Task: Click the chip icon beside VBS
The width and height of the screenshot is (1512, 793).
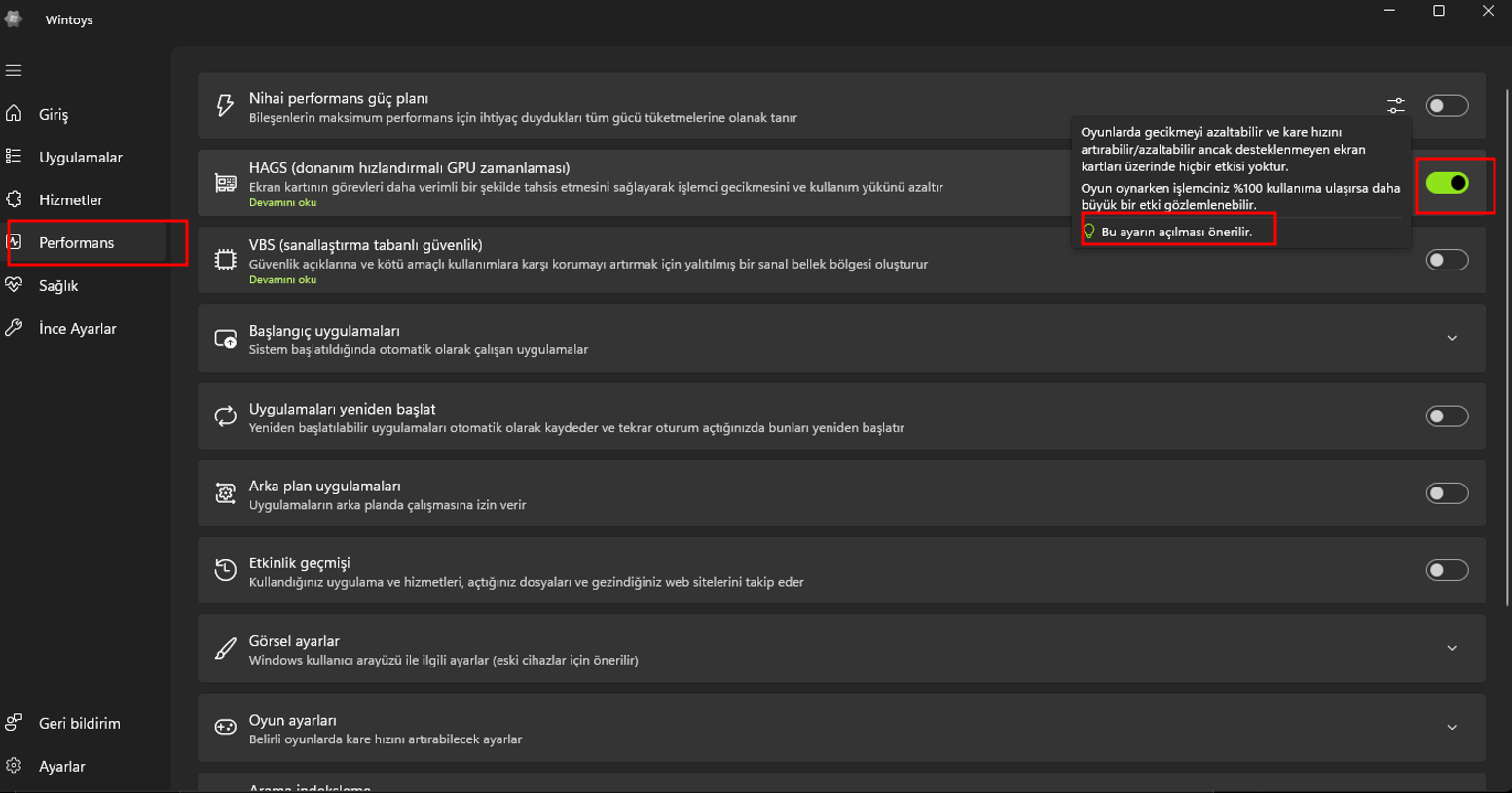Action: pyautogui.click(x=225, y=260)
